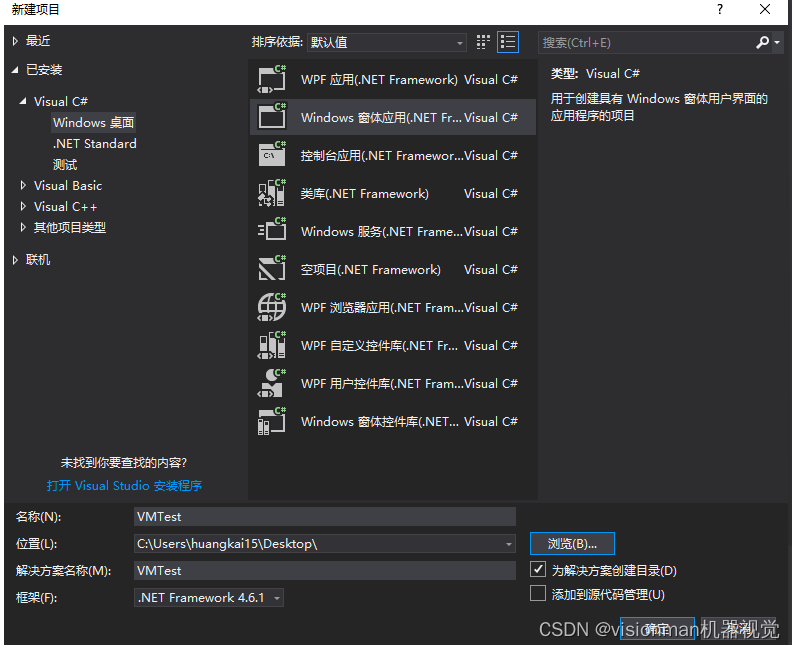Click the 搜索(Ctrl+E) search box

(646, 43)
